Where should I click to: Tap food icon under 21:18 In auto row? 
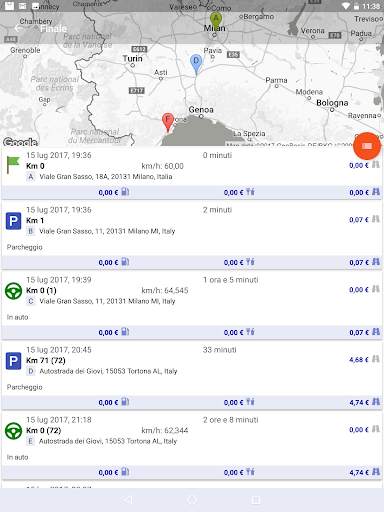tap(250, 472)
